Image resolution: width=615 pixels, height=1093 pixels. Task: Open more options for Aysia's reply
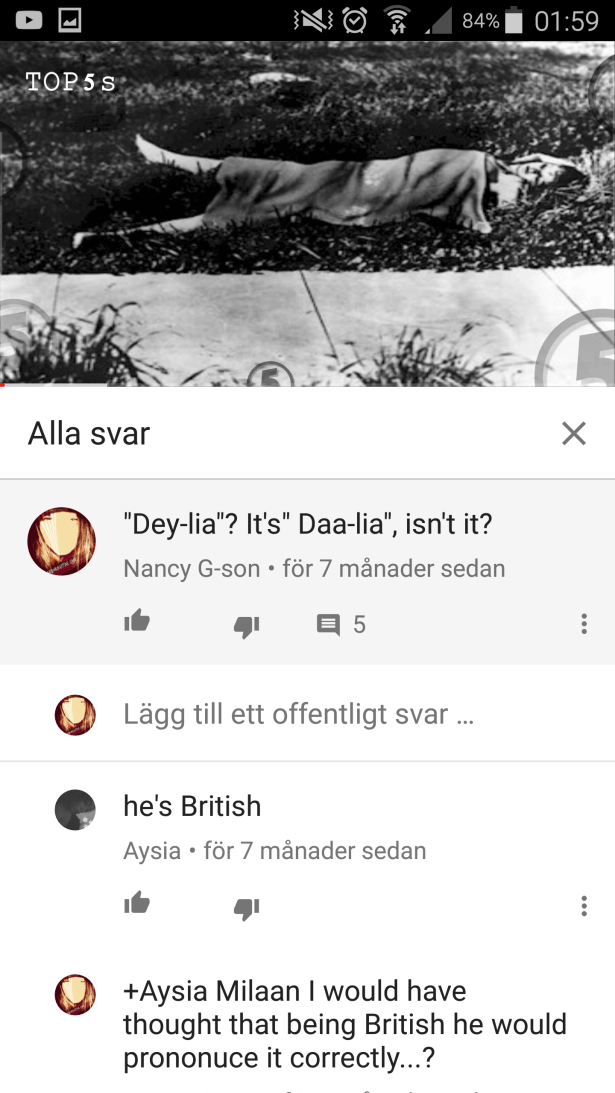[584, 905]
